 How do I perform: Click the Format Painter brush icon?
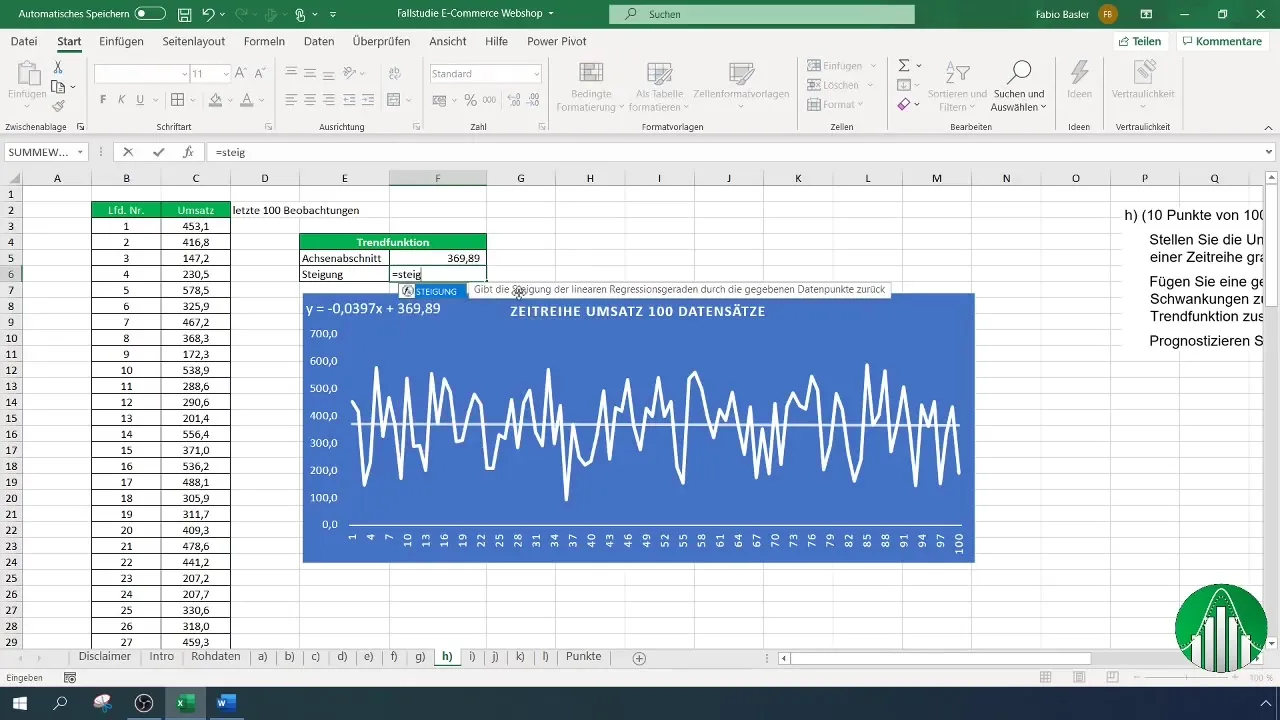tap(58, 107)
